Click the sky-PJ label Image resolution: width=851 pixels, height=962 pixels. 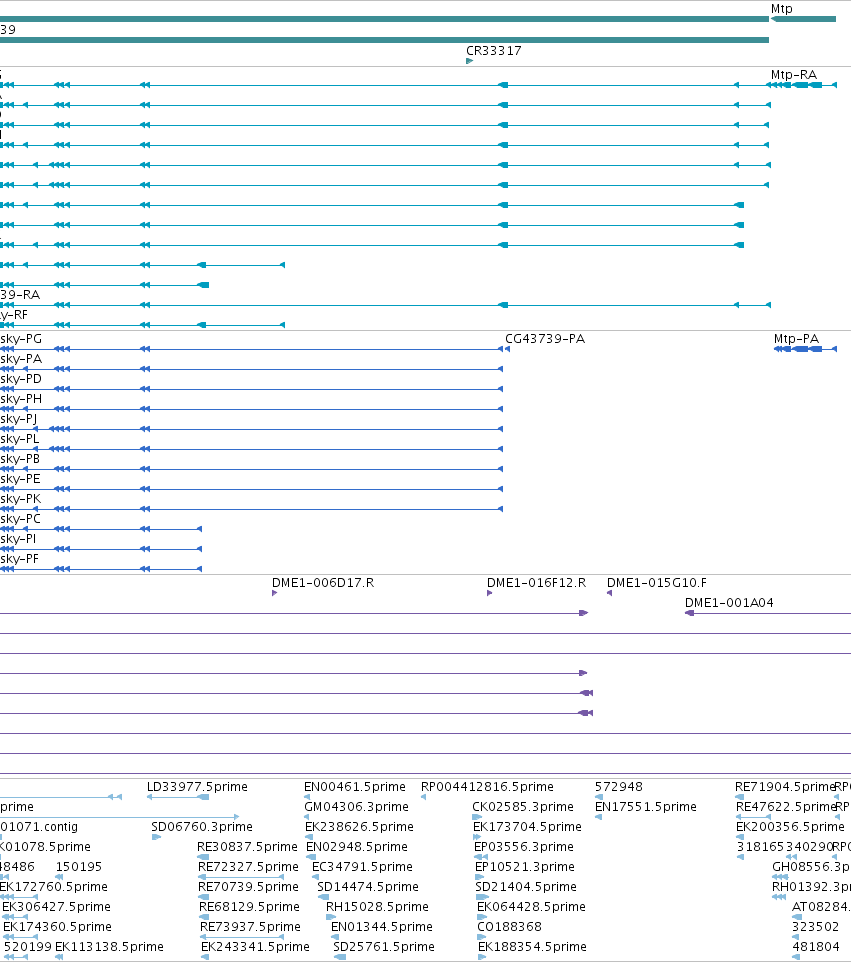[x=19, y=419]
